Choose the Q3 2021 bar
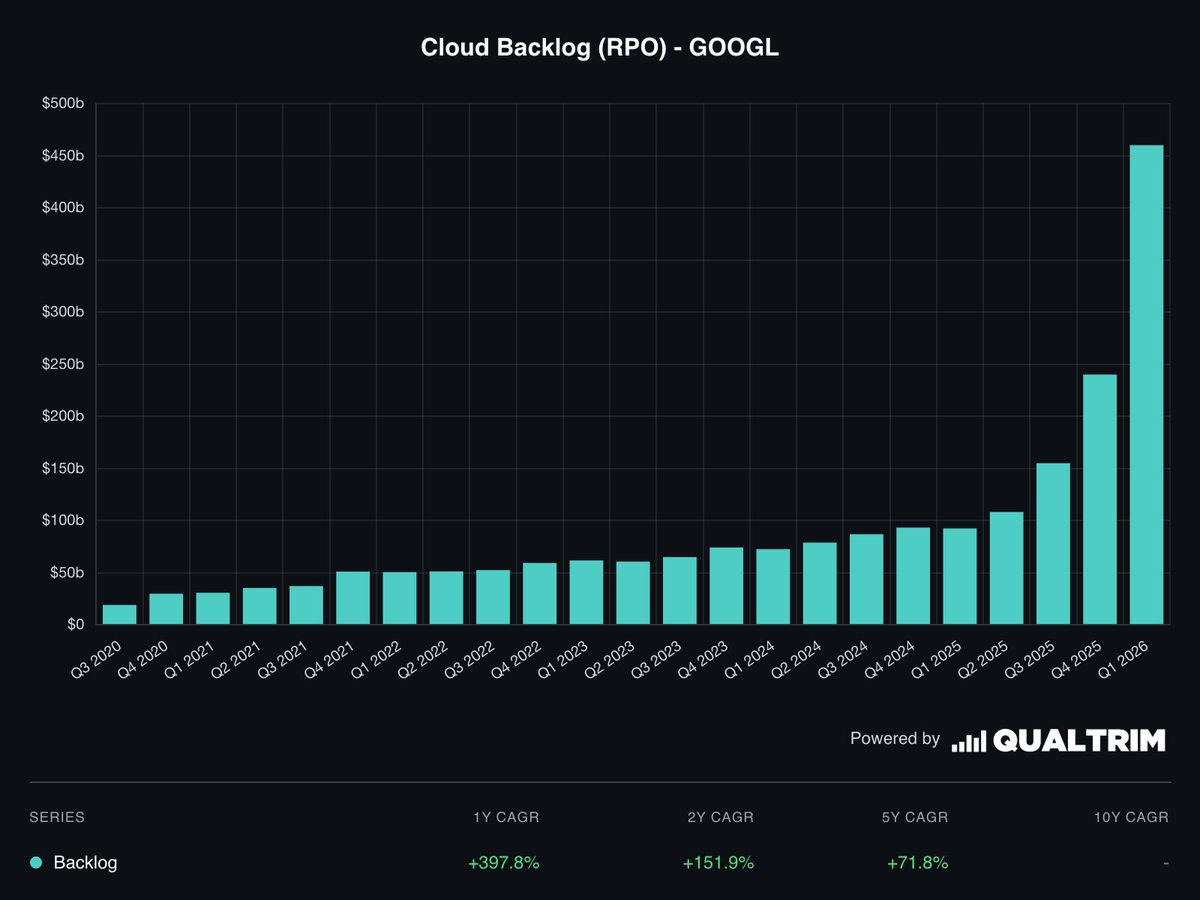Viewport: 1200px width, 900px height. pyautogui.click(x=306, y=605)
